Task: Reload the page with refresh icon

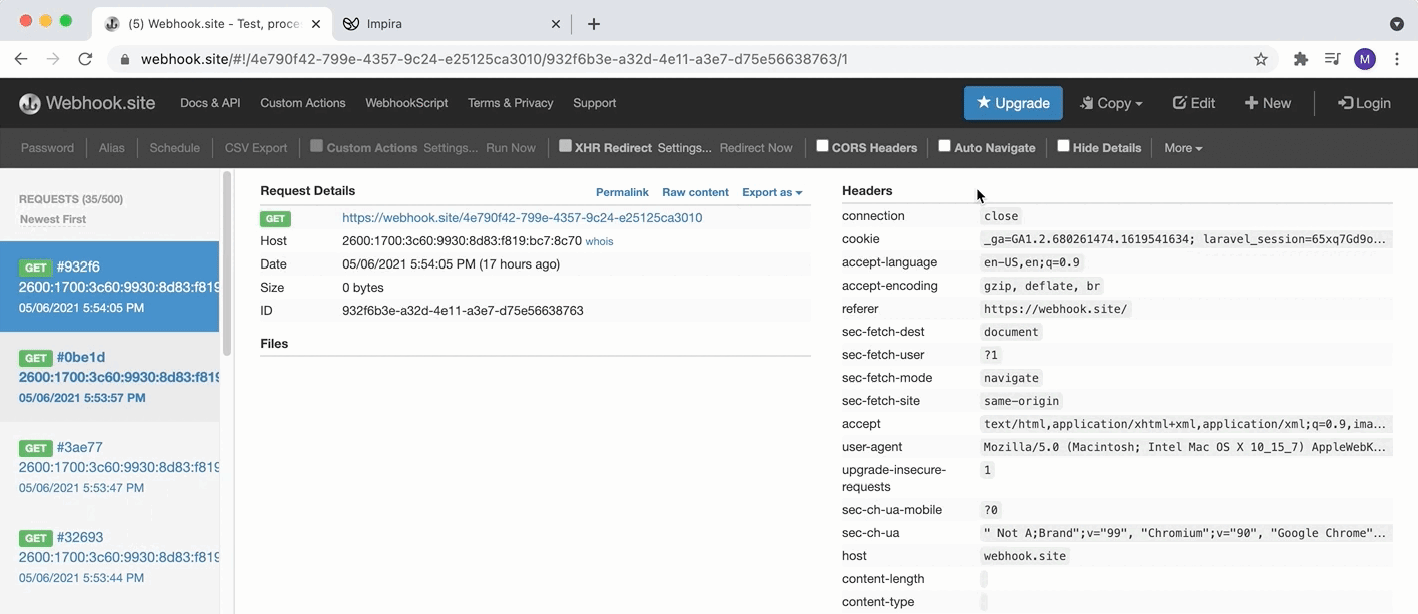Action: click(85, 59)
